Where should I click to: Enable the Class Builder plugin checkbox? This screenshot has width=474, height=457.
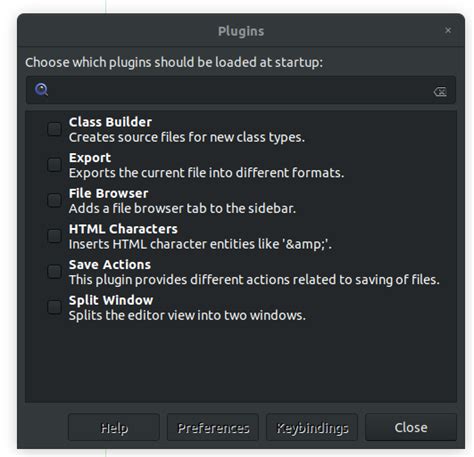pos(54,129)
